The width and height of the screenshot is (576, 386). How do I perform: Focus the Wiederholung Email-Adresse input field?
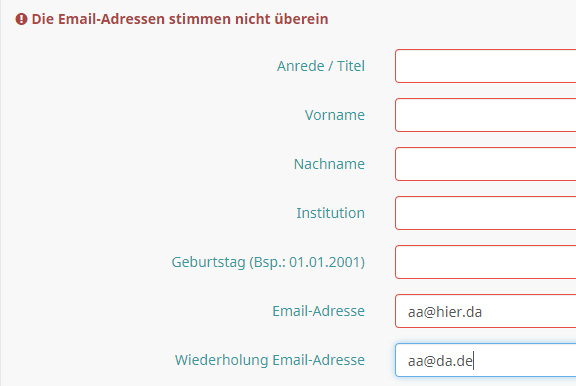486,360
